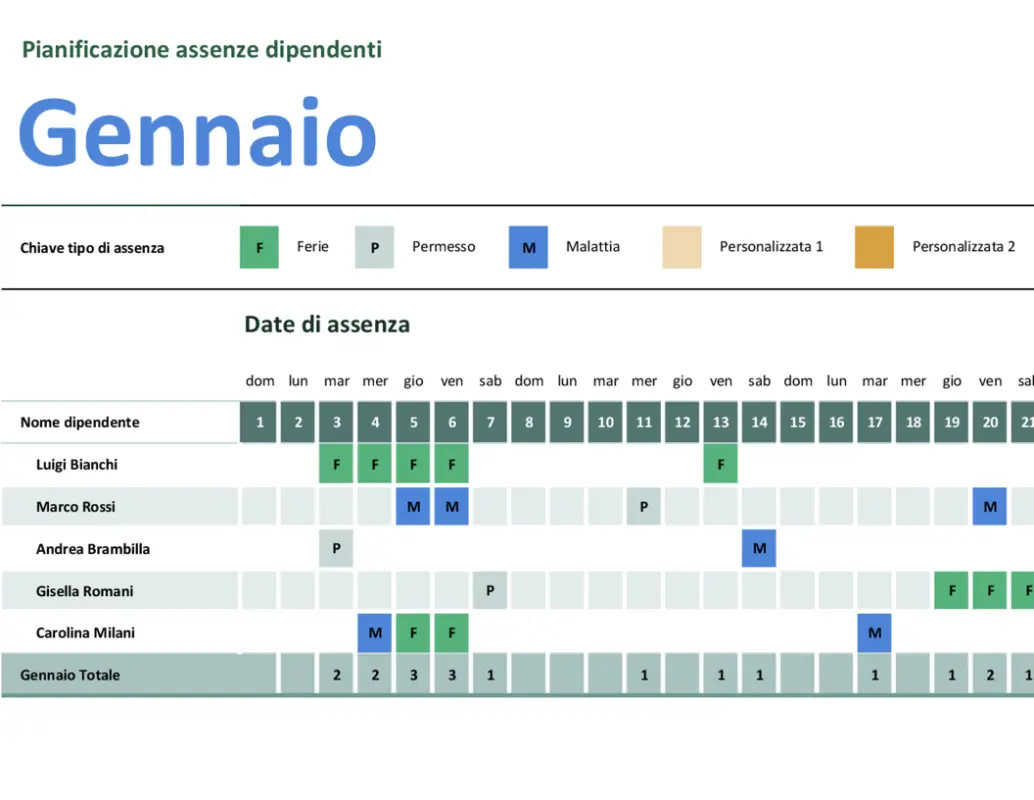
Task: Click the Date di assenza heading
Action: pos(327,324)
